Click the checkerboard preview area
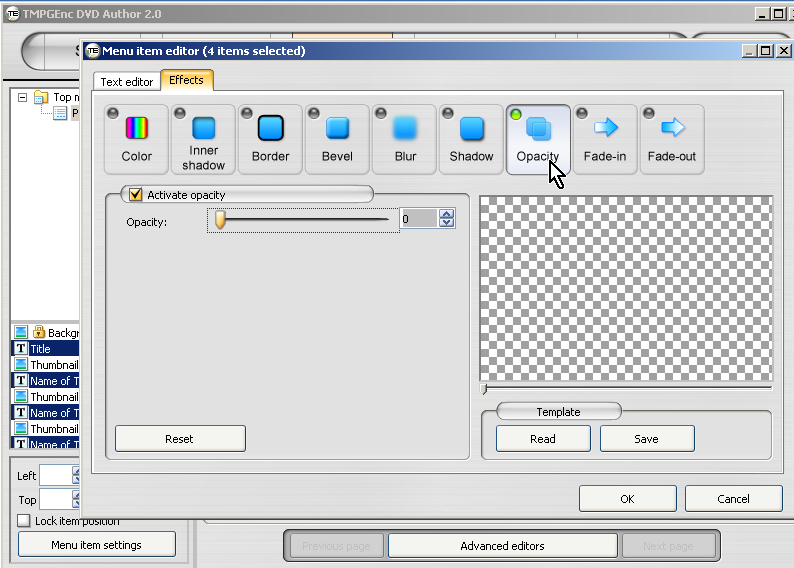Image resolution: width=794 pixels, height=568 pixels. (x=626, y=288)
